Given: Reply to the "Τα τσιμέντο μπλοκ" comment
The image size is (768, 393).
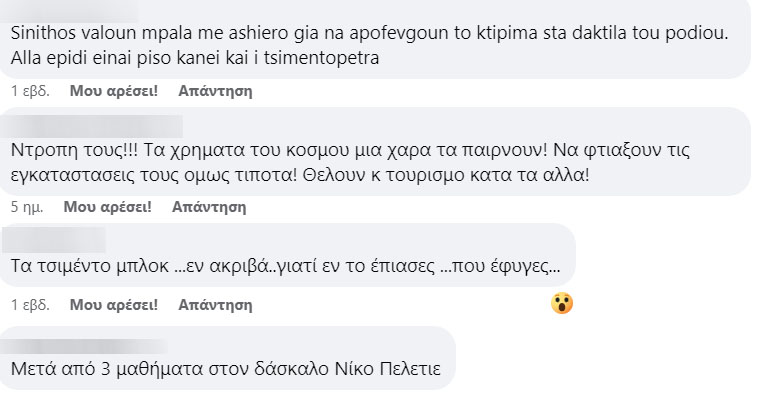Looking at the screenshot, I should tap(216, 304).
